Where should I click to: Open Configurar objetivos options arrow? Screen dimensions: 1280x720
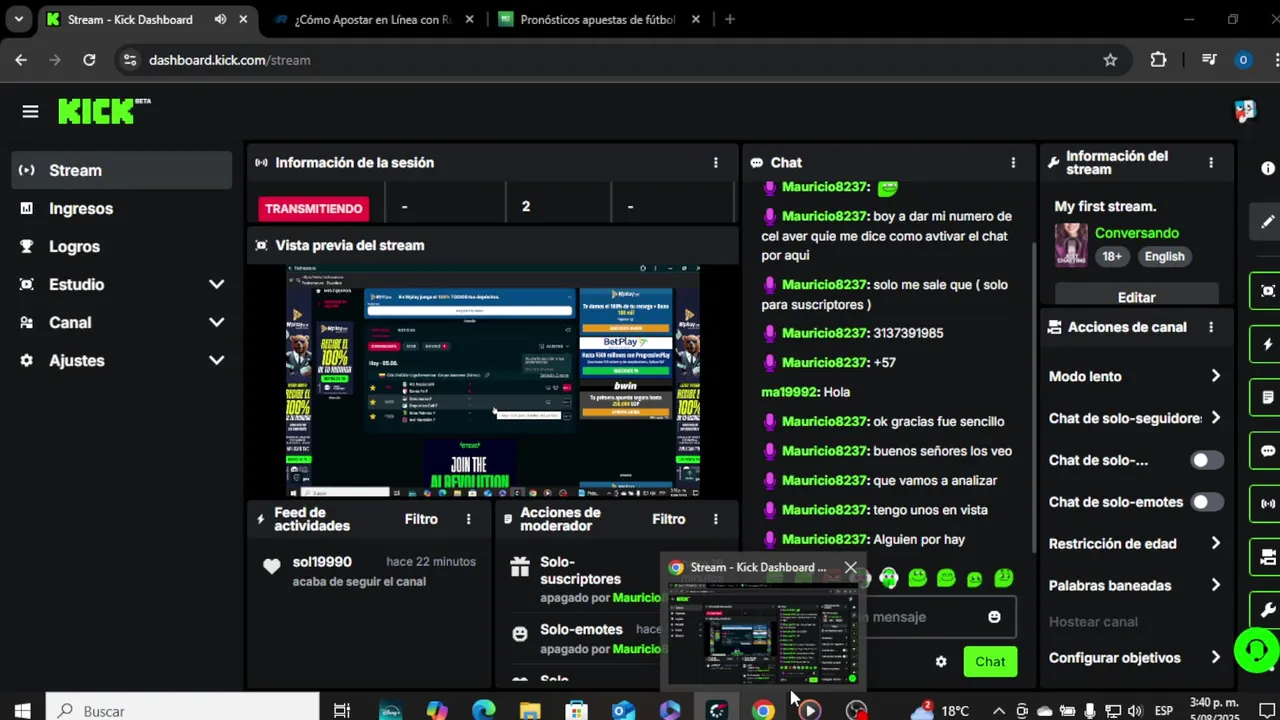(1215, 658)
